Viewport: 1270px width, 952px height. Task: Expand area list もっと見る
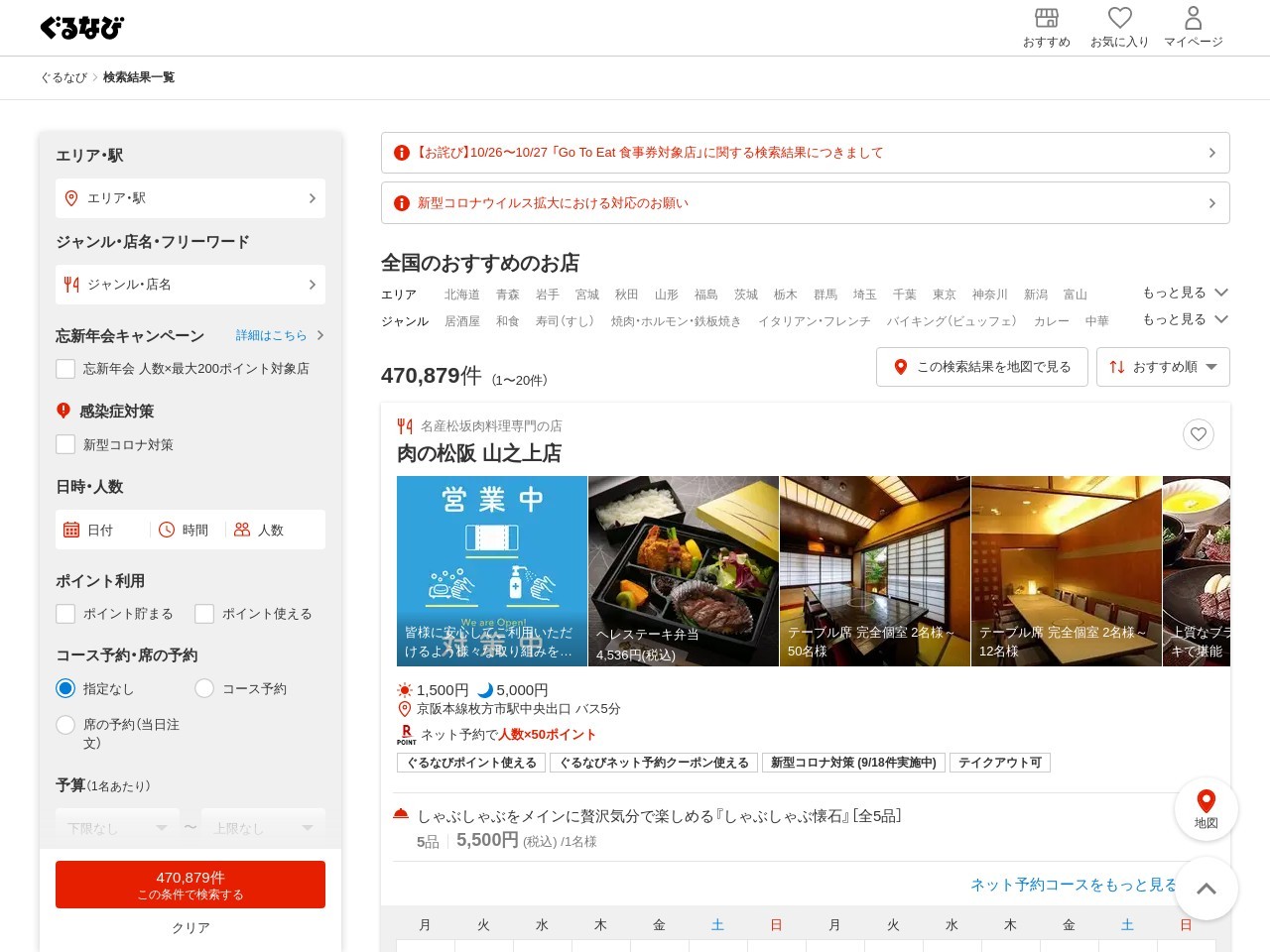(x=1185, y=293)
